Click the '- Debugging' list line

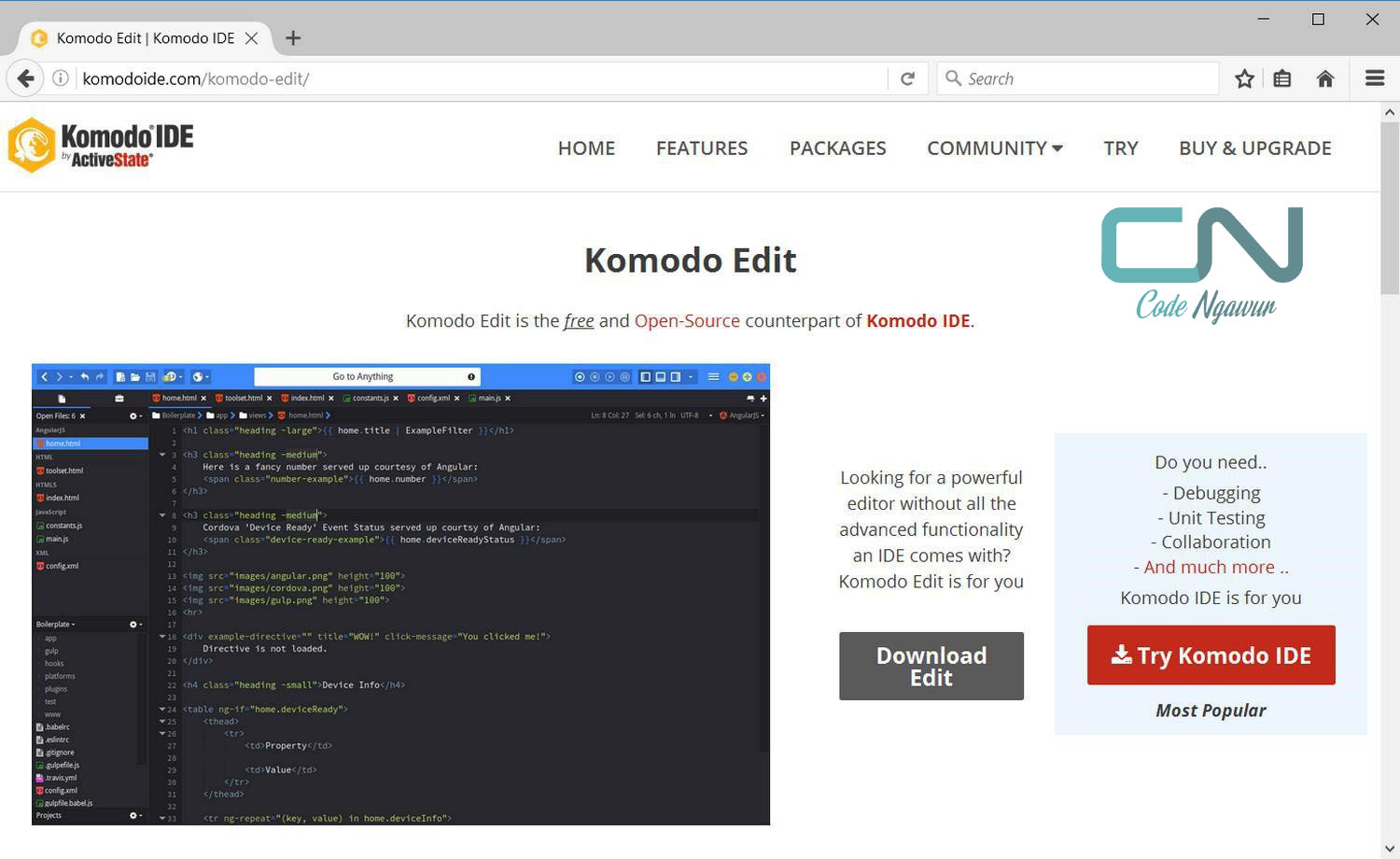[1211, 493]
